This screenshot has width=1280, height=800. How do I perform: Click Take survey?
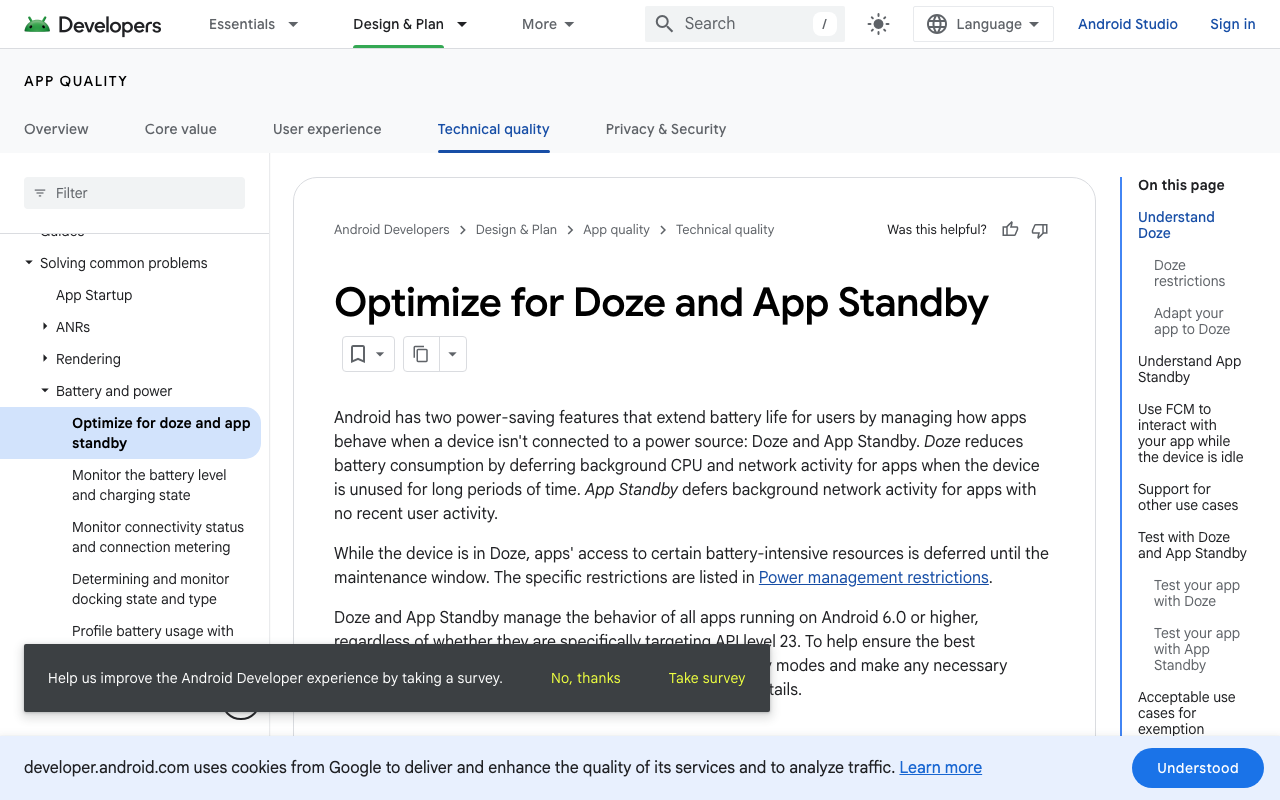coord(707,678)
